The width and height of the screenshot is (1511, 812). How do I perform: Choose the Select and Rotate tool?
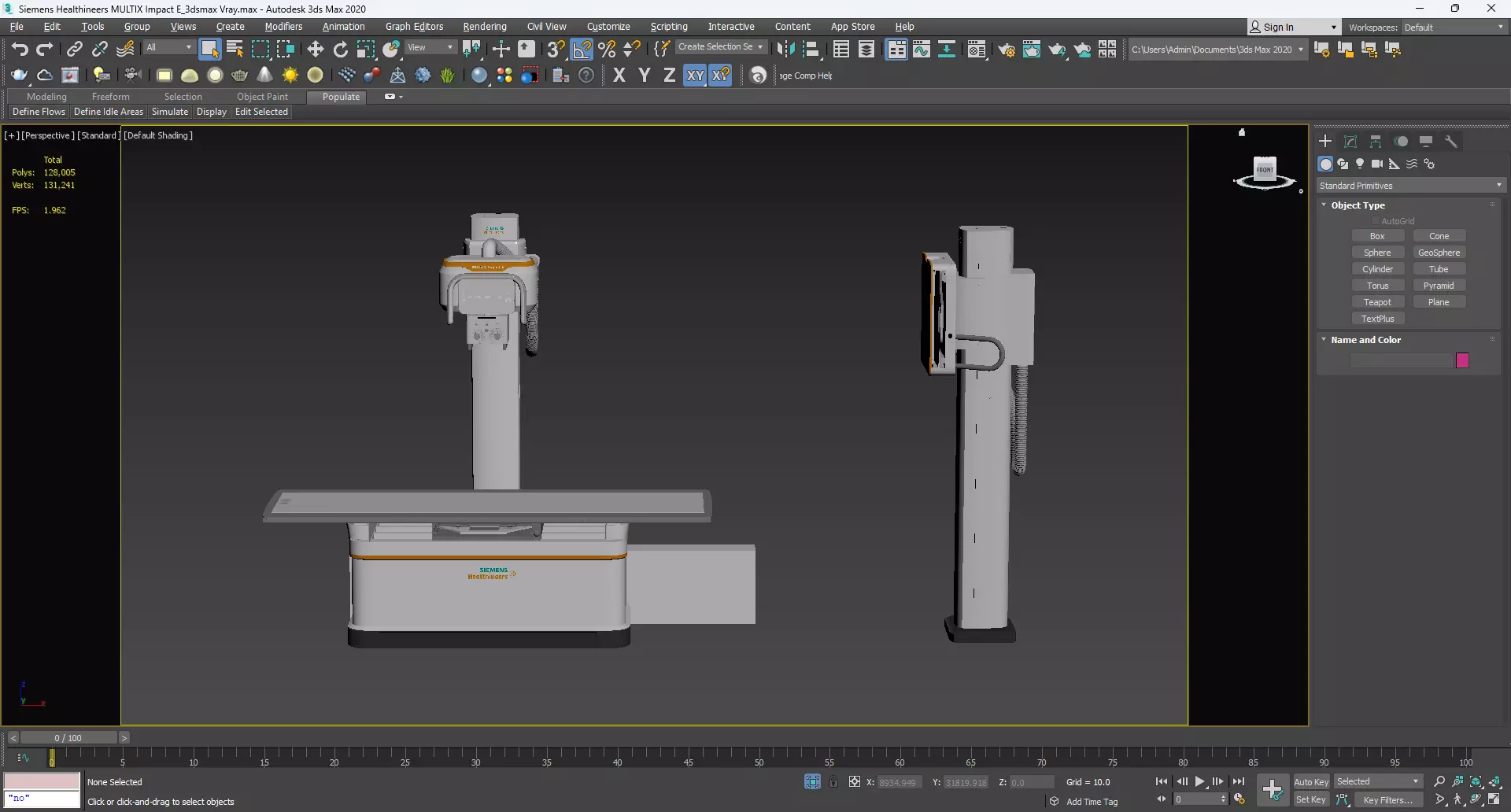click(x=341, y=50)
